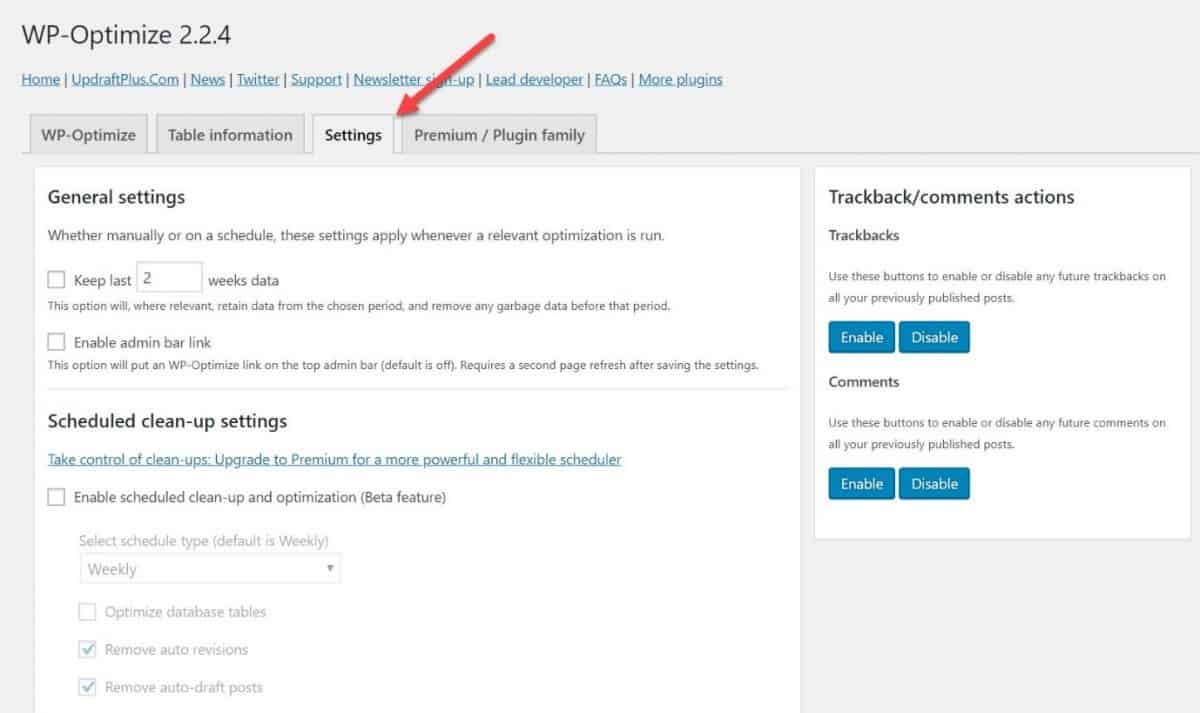
Task: Click the WP-Optimize 2.2.4 title
Action: click(x=127, y=34)
